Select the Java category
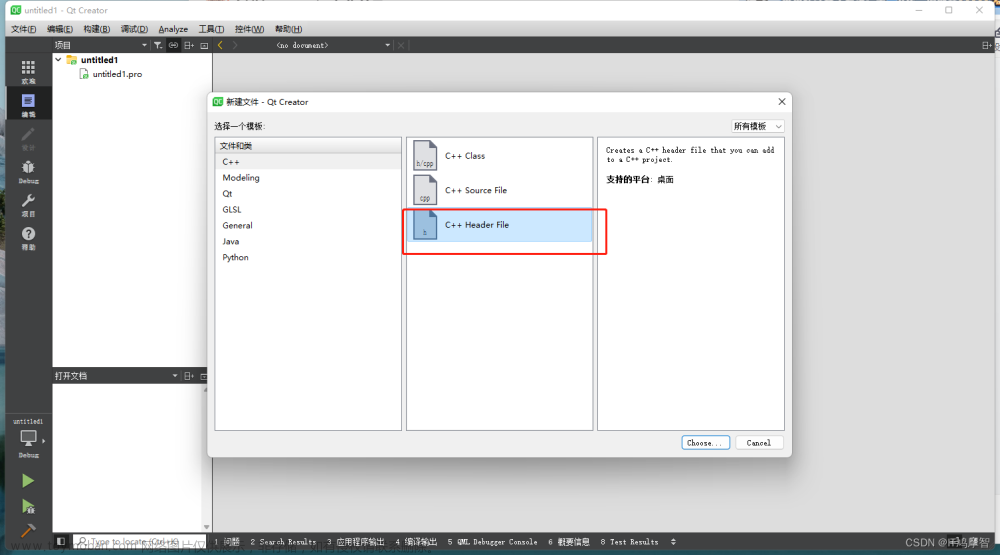 [x=308, y=242]
